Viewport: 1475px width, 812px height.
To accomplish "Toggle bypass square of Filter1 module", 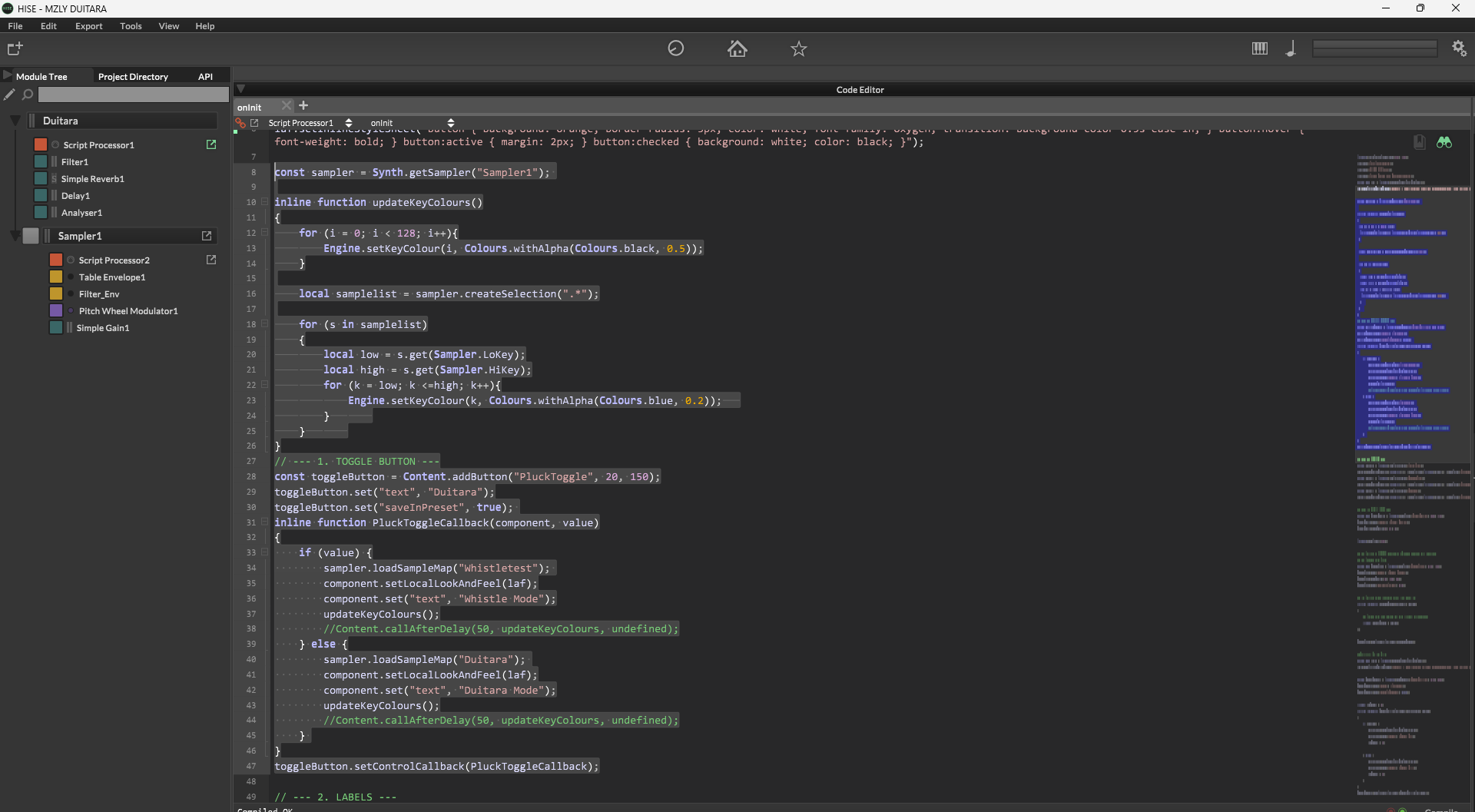I will click(41, 162).
